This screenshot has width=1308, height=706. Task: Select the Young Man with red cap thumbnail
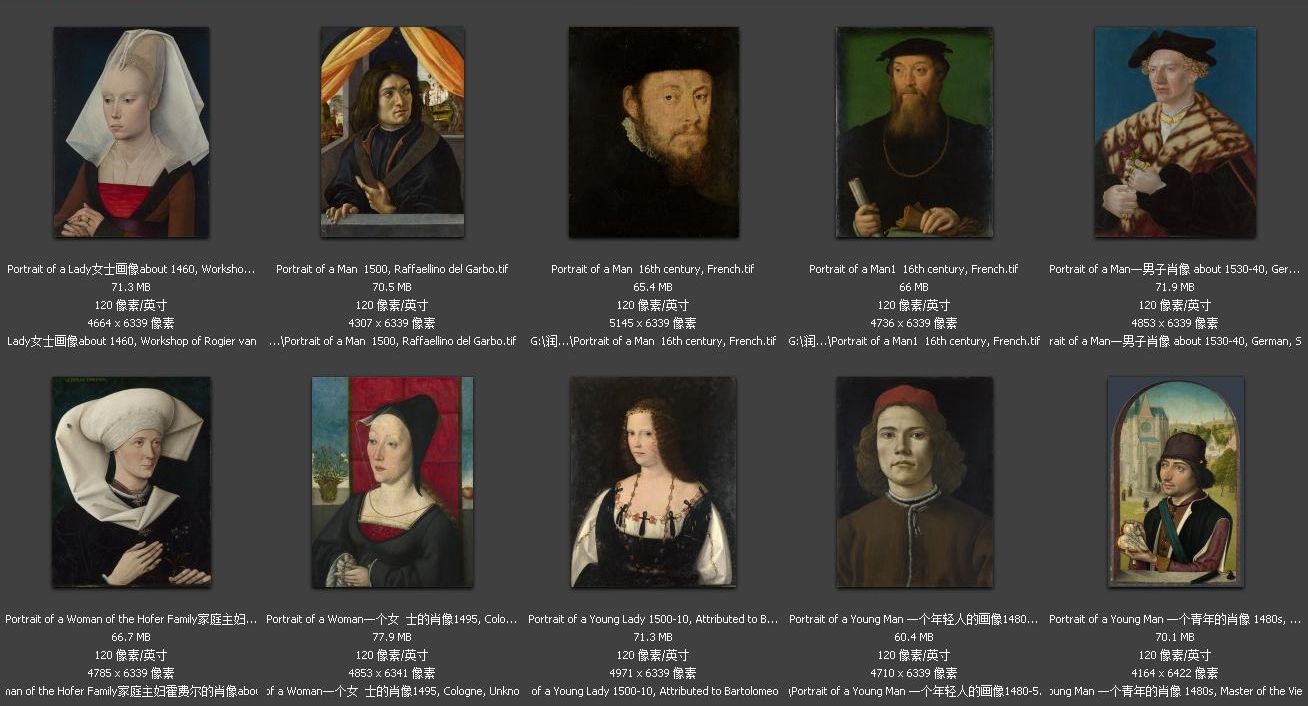pos(915,482)
